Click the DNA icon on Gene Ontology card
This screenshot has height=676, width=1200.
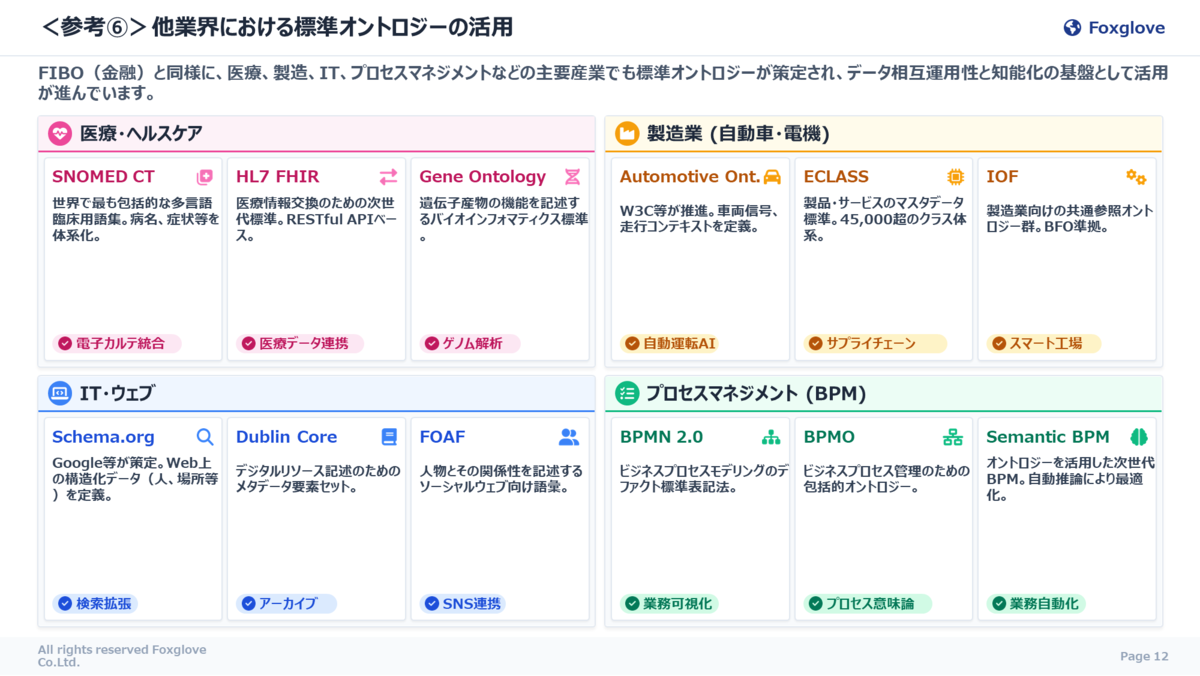pos(572,177)
